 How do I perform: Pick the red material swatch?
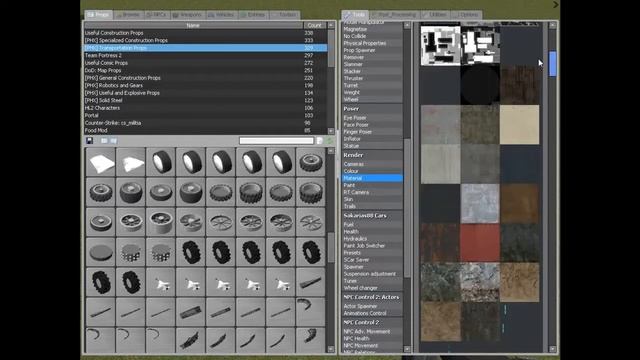pos(480,242)
